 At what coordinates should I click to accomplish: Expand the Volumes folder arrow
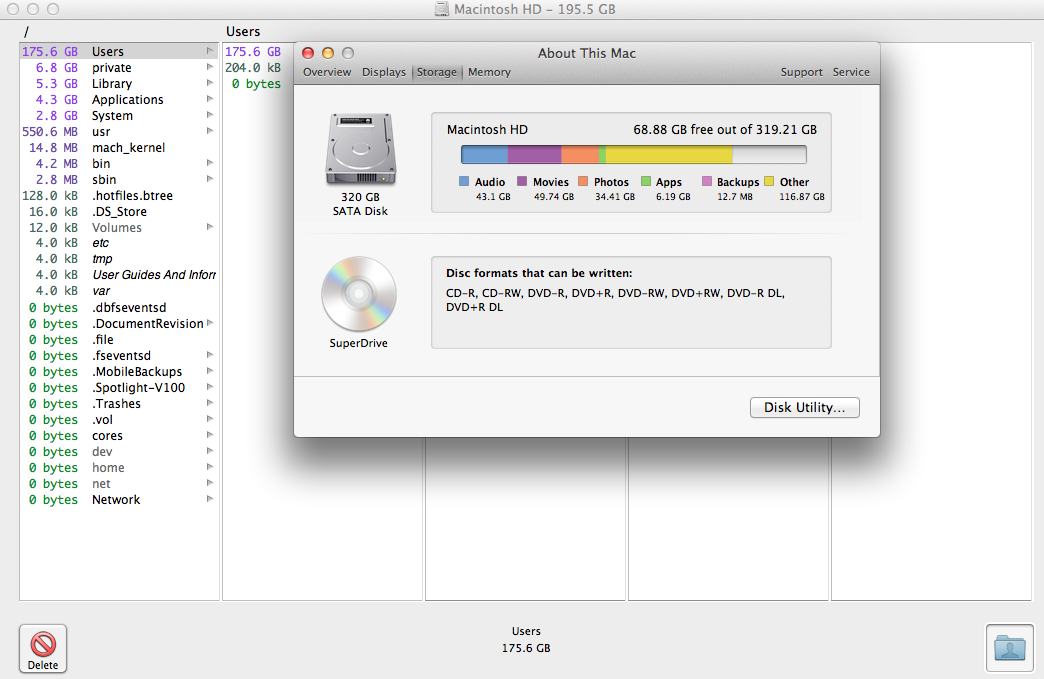coord(210,226)
